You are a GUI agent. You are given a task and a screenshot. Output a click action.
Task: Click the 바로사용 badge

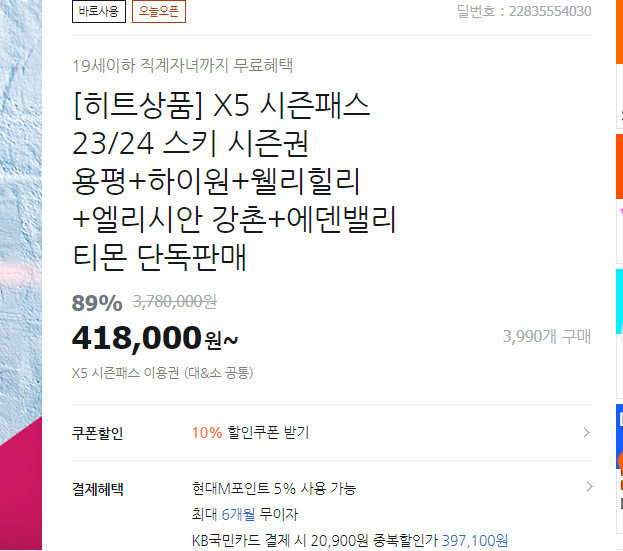point(99,12)
